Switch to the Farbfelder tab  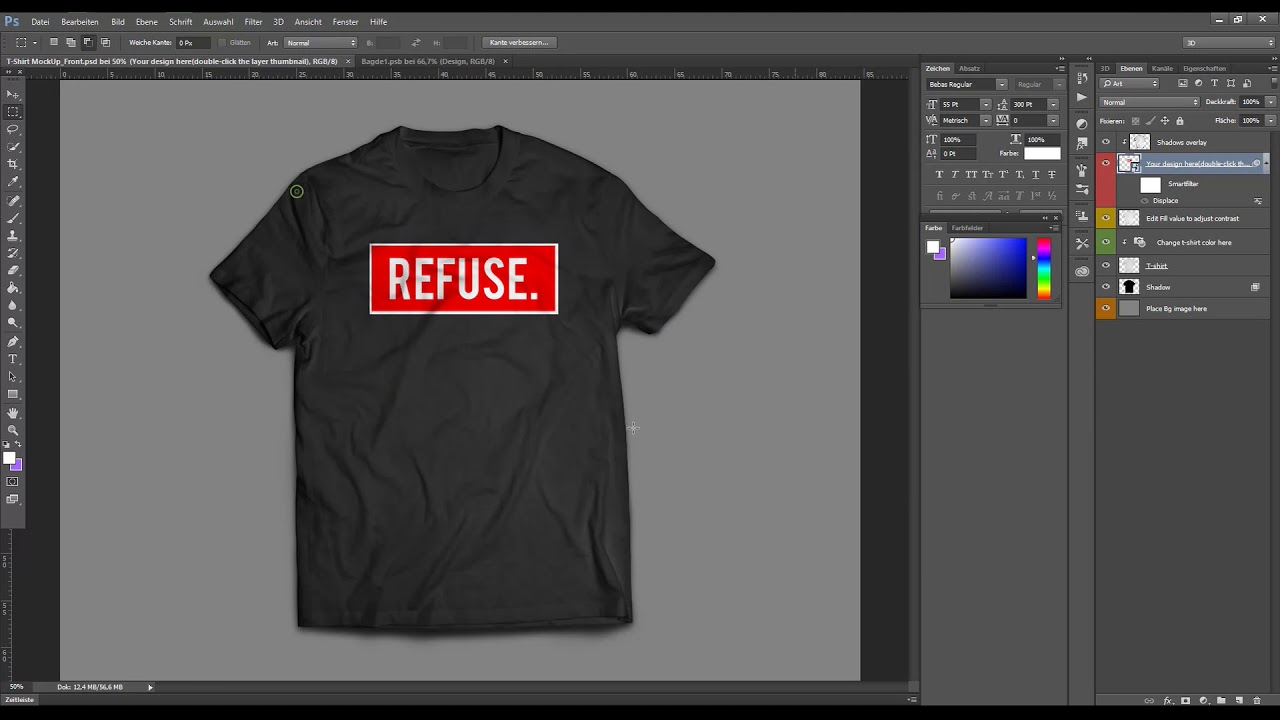point(967,228)
